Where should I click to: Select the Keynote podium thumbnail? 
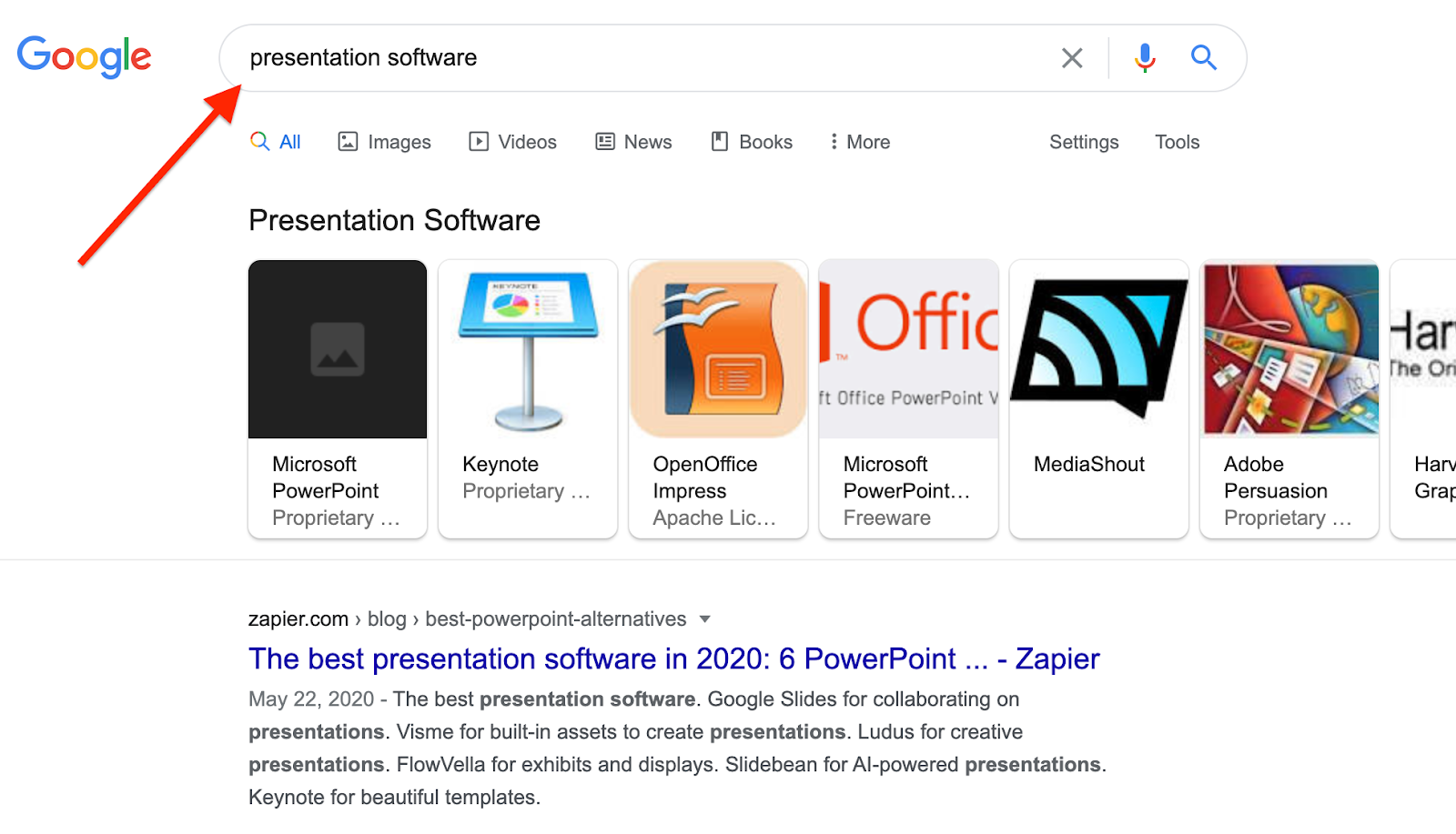[x=528, y=349]
